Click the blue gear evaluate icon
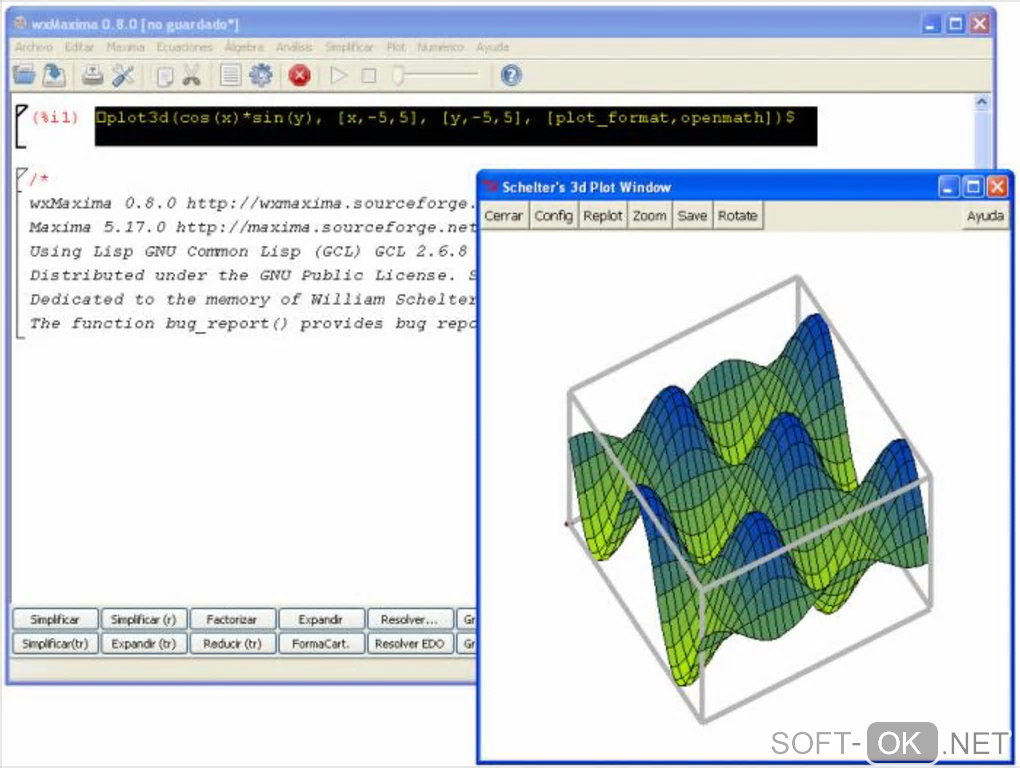This screenshot has width=1020, height=768. 261,75
